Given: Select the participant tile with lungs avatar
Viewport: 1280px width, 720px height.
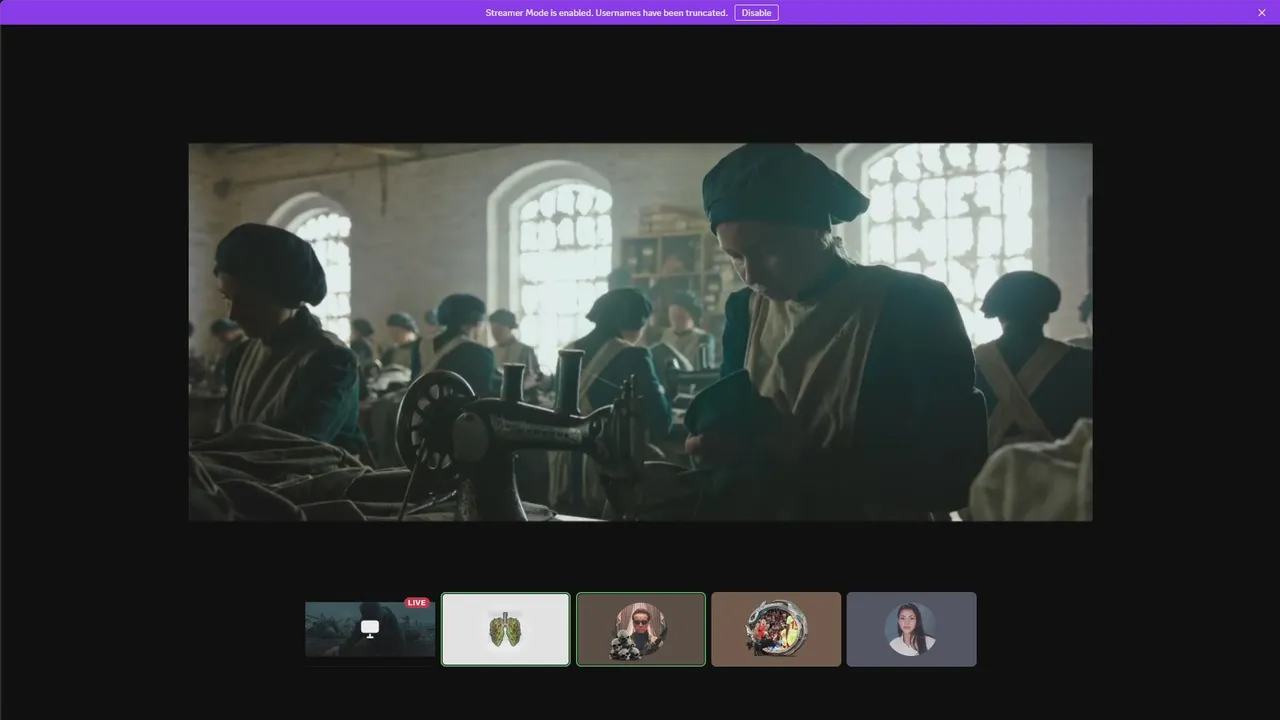Looking at the screenshot, I should click(x=506, y=629).
